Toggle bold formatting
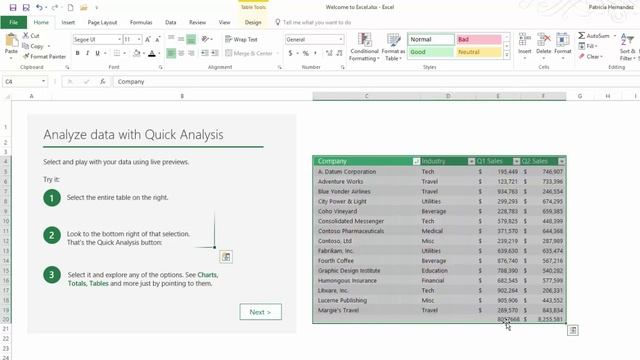Viewport: 640px width, 360px height. pyautogui.click(x=77, y=53)
